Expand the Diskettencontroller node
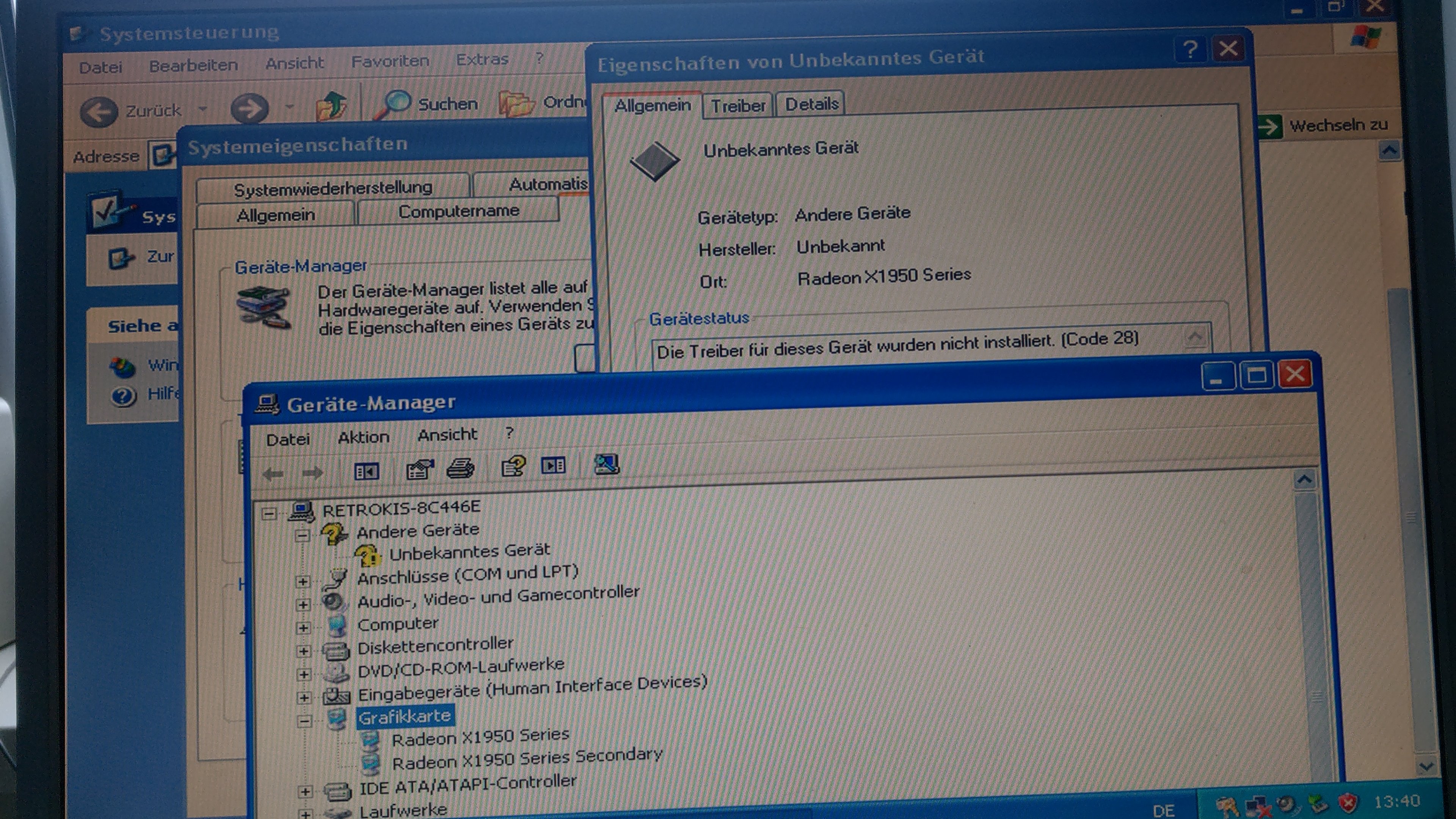Screen dimensions: 1456x819 [x=303, y=651]
